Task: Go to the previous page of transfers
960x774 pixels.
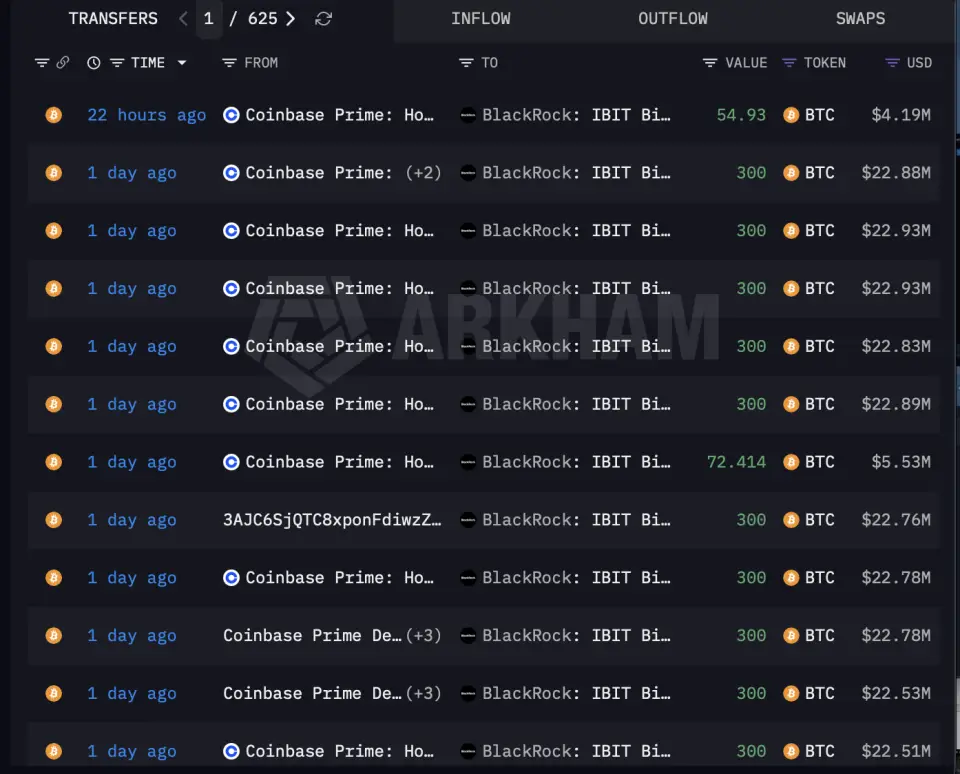Action: (183, 18)
